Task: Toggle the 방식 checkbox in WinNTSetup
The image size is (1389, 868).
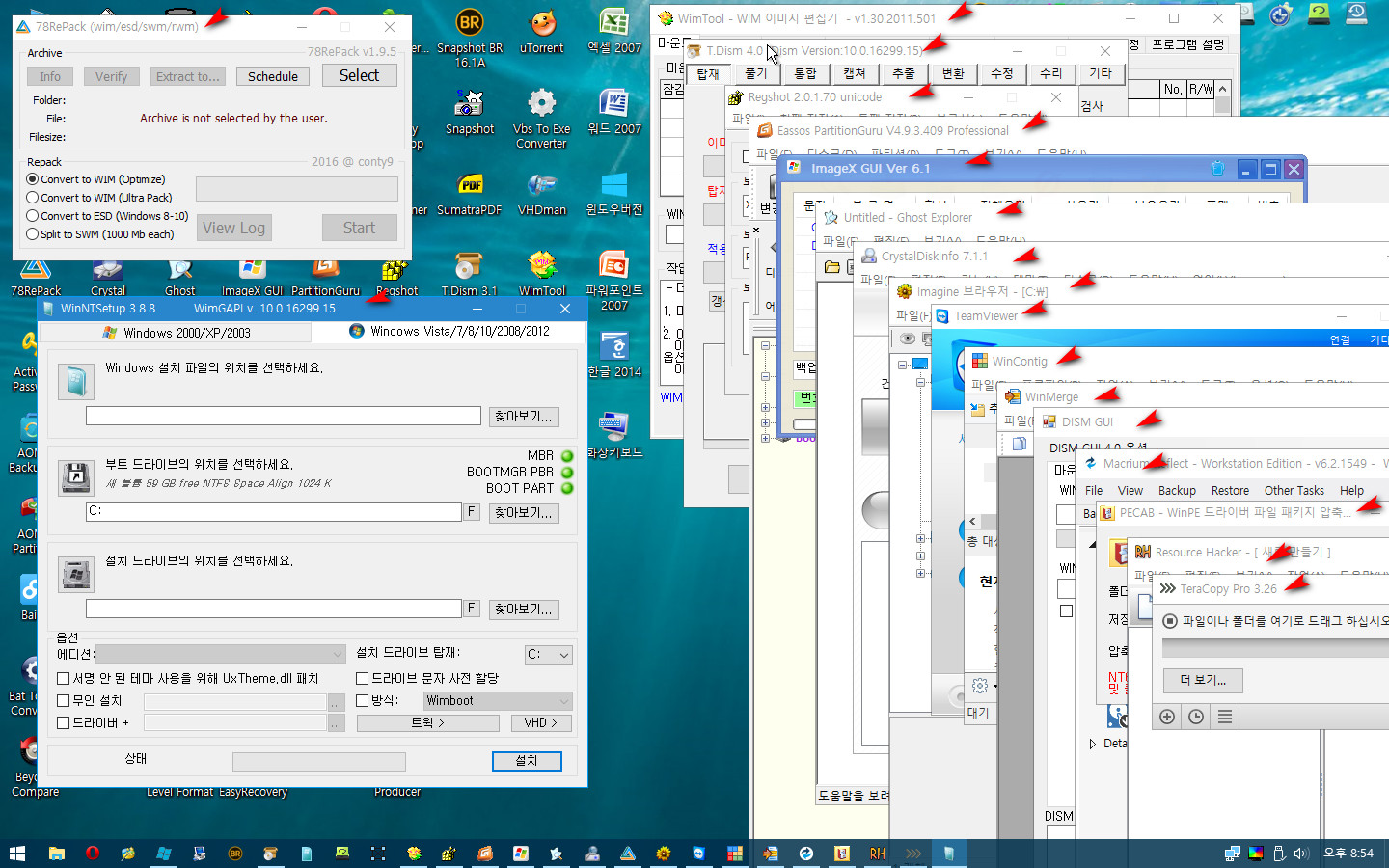Action: tap(363, 701)
